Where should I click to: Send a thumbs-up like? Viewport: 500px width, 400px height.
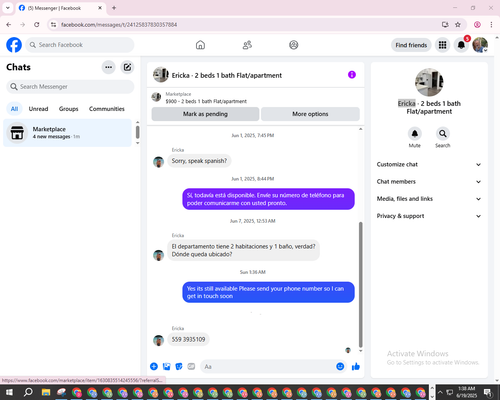click(x=356, y=367)
